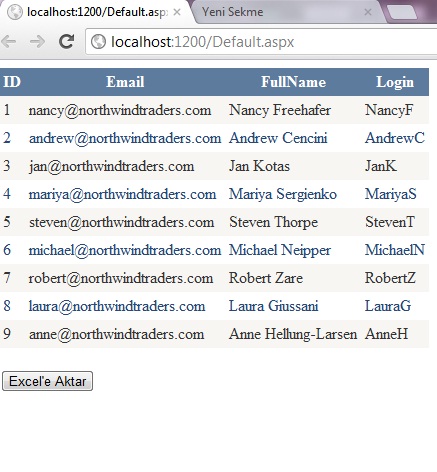Click ID 3 in Jan's row

tap(7, 166)
